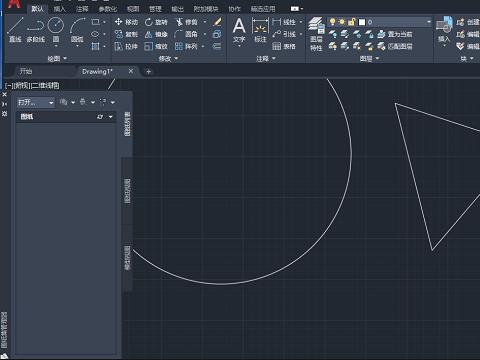
Task: Close the sheet set manager palette
Action: point(4,95)
